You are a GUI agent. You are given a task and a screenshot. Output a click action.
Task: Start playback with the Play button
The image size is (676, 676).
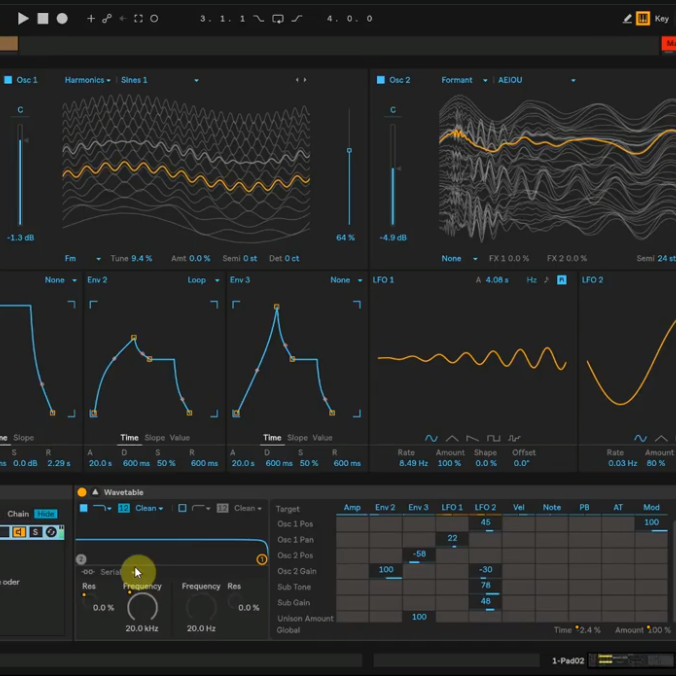pyautogui.click(x=23, y=19)
